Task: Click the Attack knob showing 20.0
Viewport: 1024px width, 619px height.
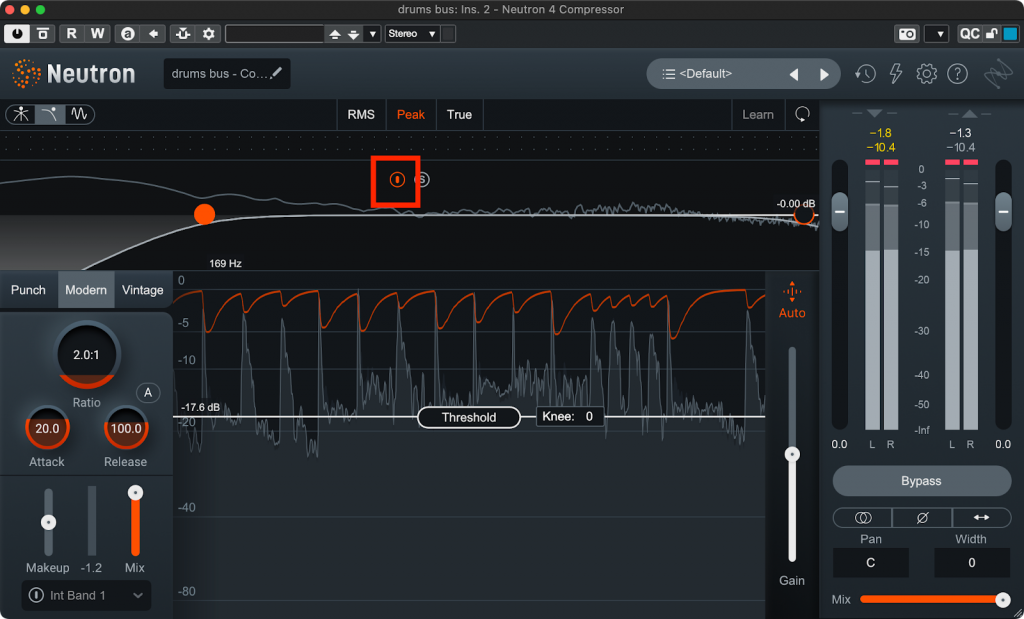Action: (47, 428)
